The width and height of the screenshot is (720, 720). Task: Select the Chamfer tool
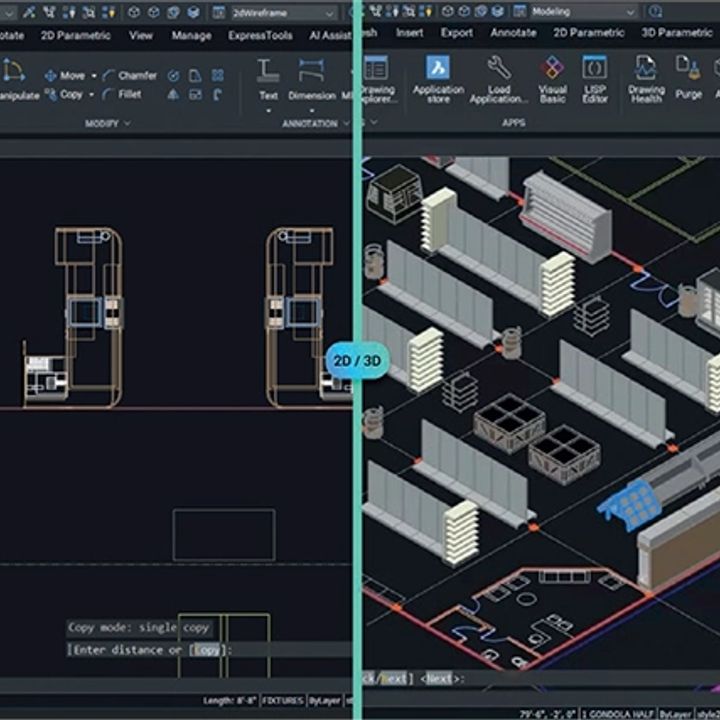129,75
